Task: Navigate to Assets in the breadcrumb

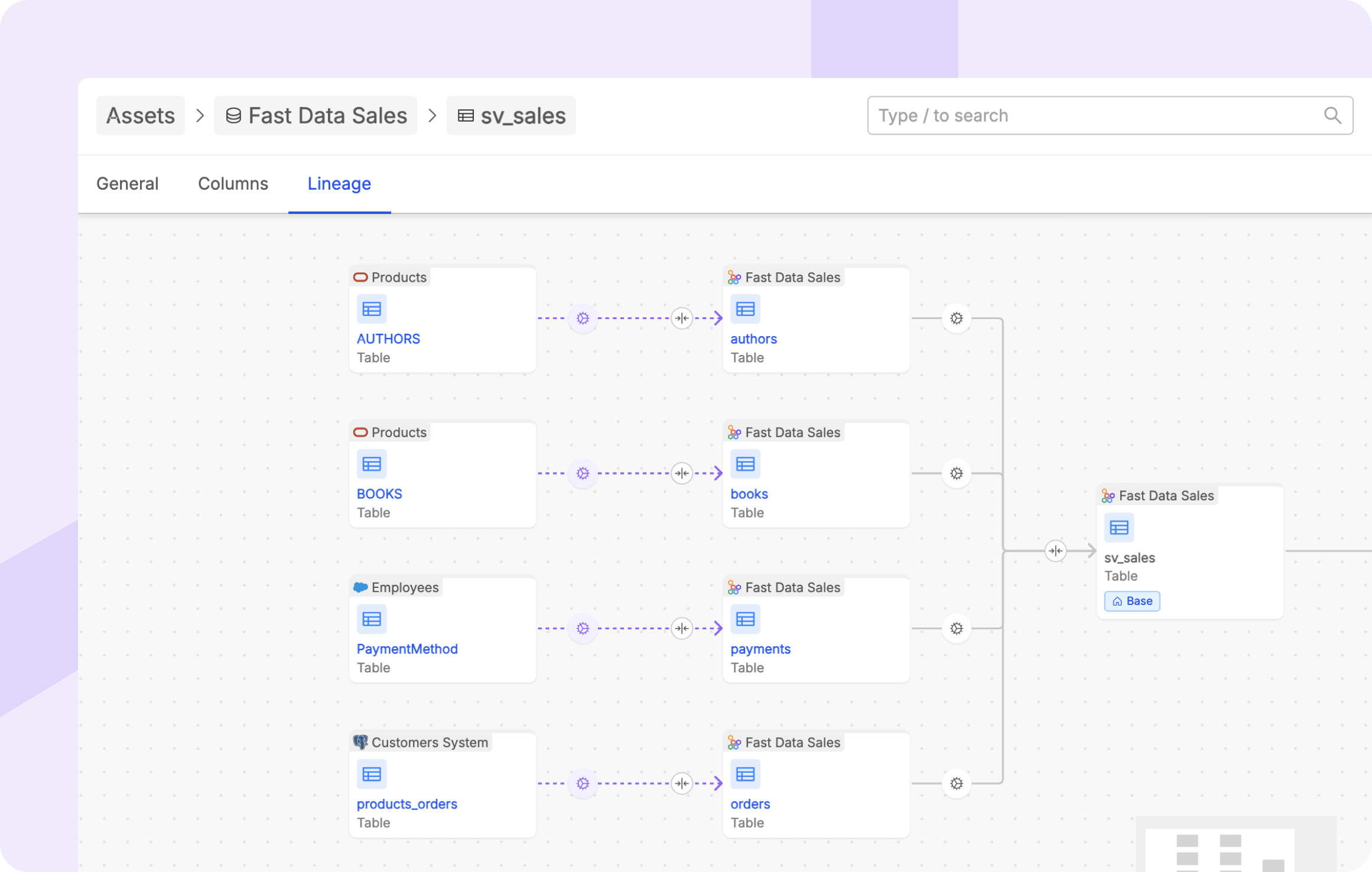Action: click(x=140, y=115)
